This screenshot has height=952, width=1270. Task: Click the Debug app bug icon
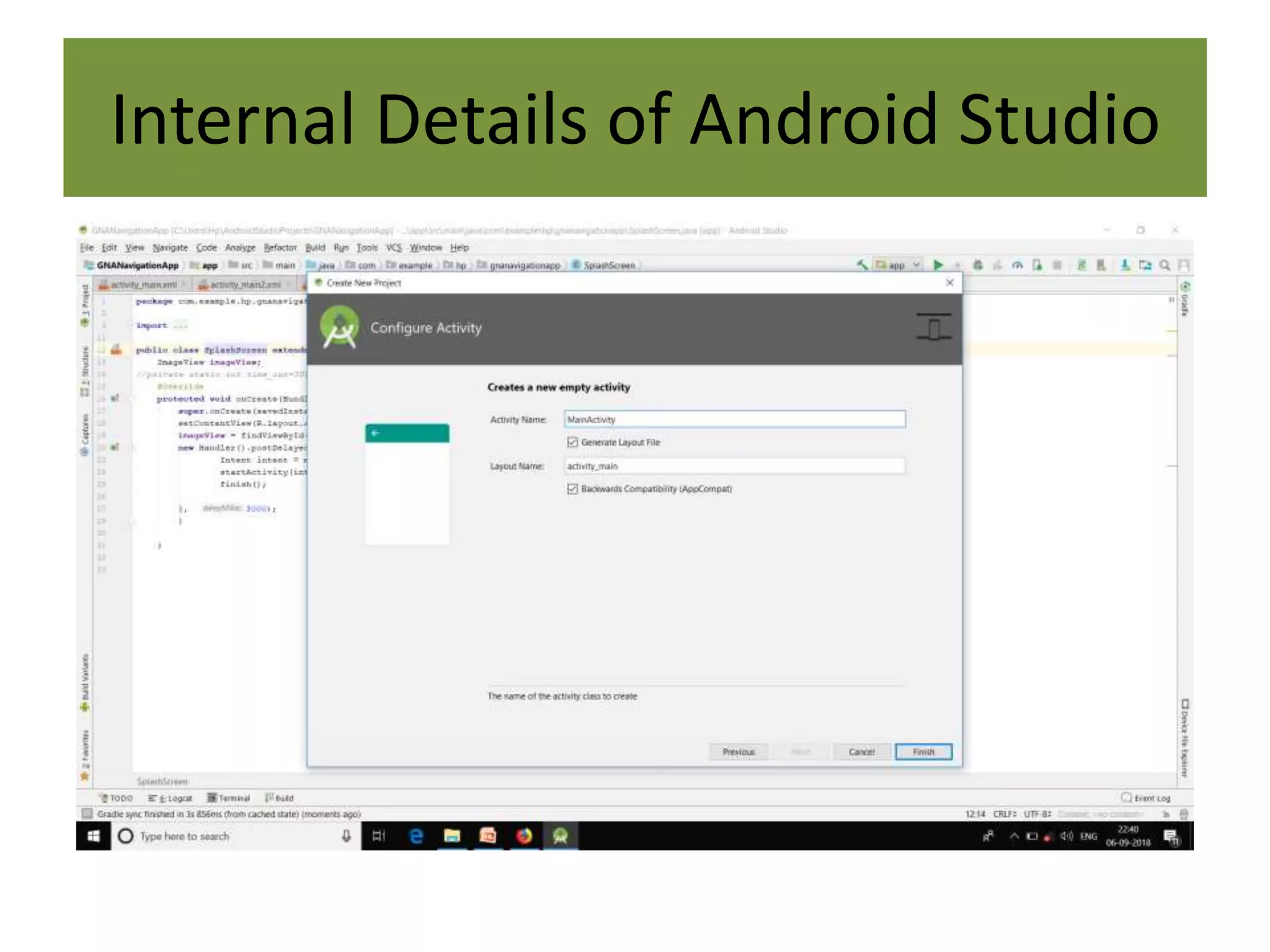978,265
